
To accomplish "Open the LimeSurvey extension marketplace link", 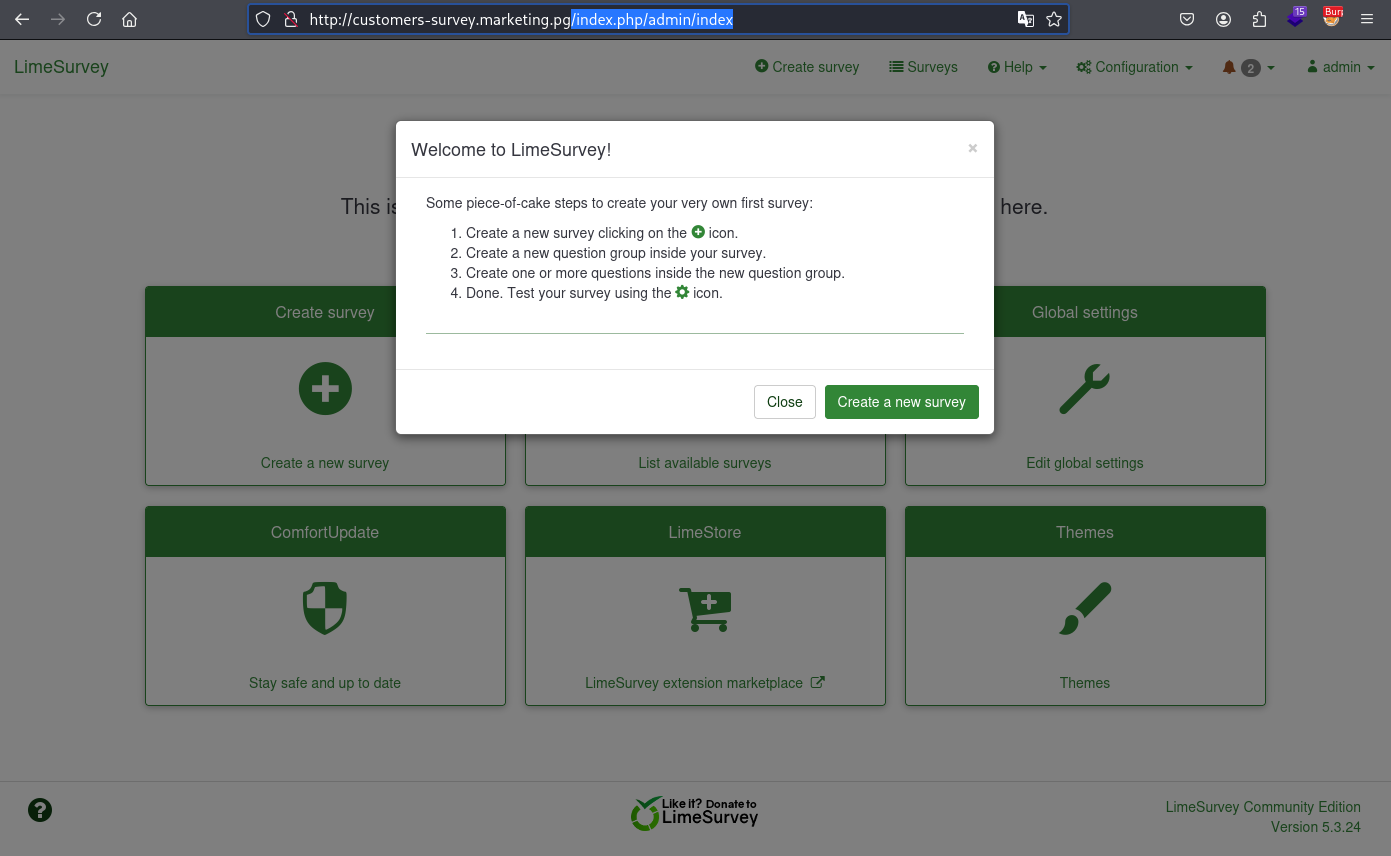I will tap(705, 683).
